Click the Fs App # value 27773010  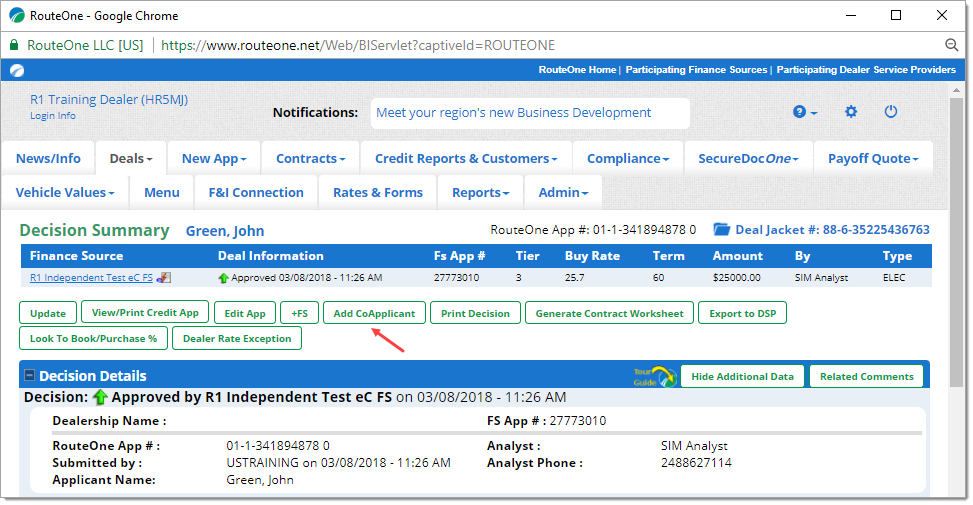pyautogui.click(x=456, y=278)
